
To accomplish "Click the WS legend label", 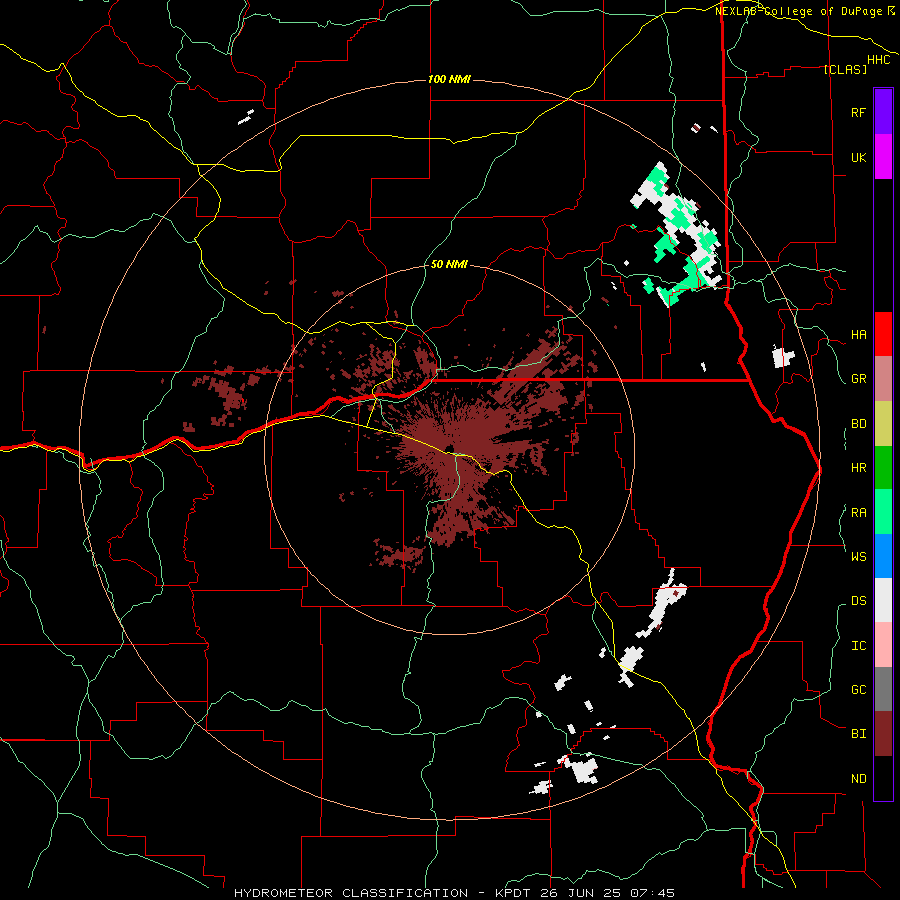I will [x=858, y=556].
